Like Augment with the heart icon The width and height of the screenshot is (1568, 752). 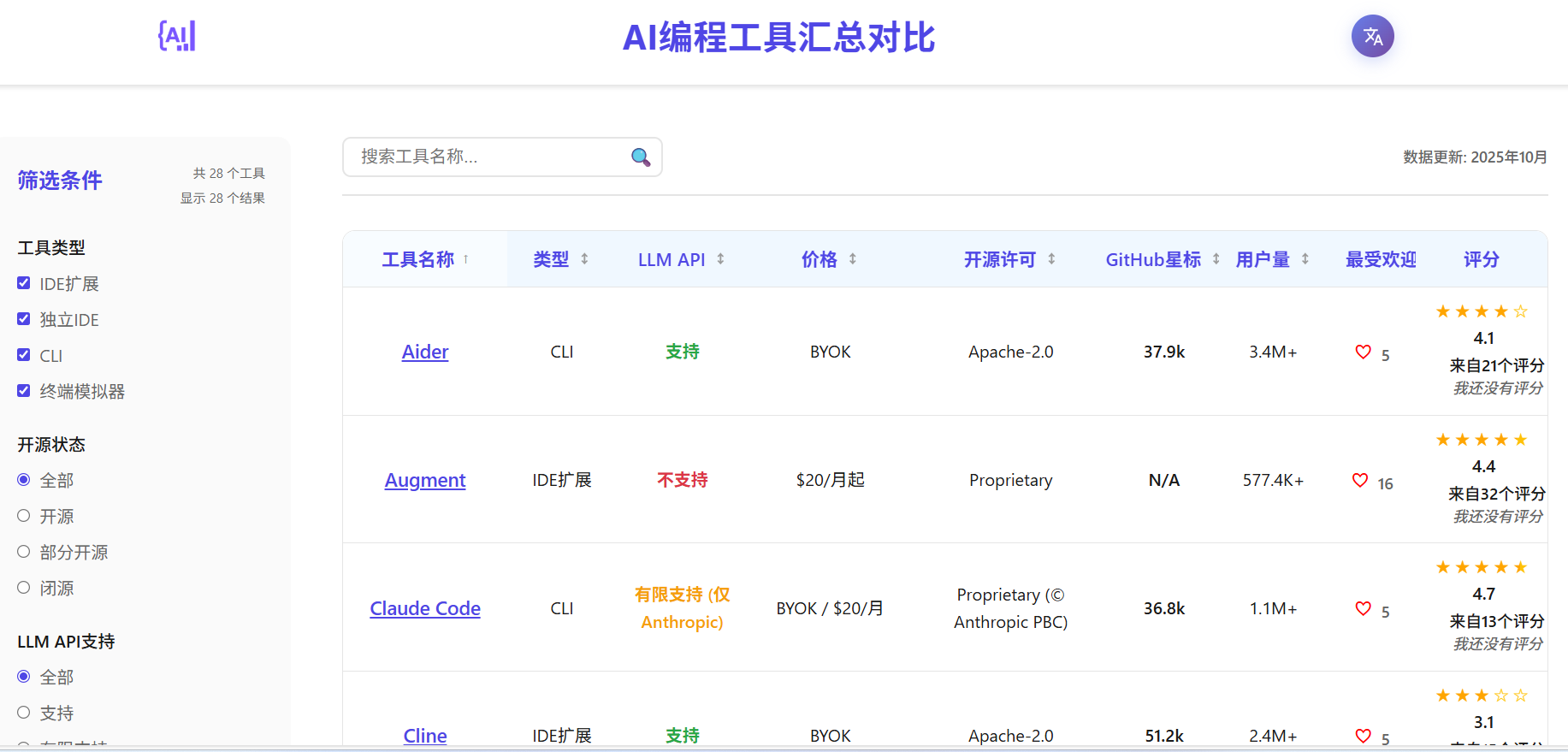(x=1359, y=480)
